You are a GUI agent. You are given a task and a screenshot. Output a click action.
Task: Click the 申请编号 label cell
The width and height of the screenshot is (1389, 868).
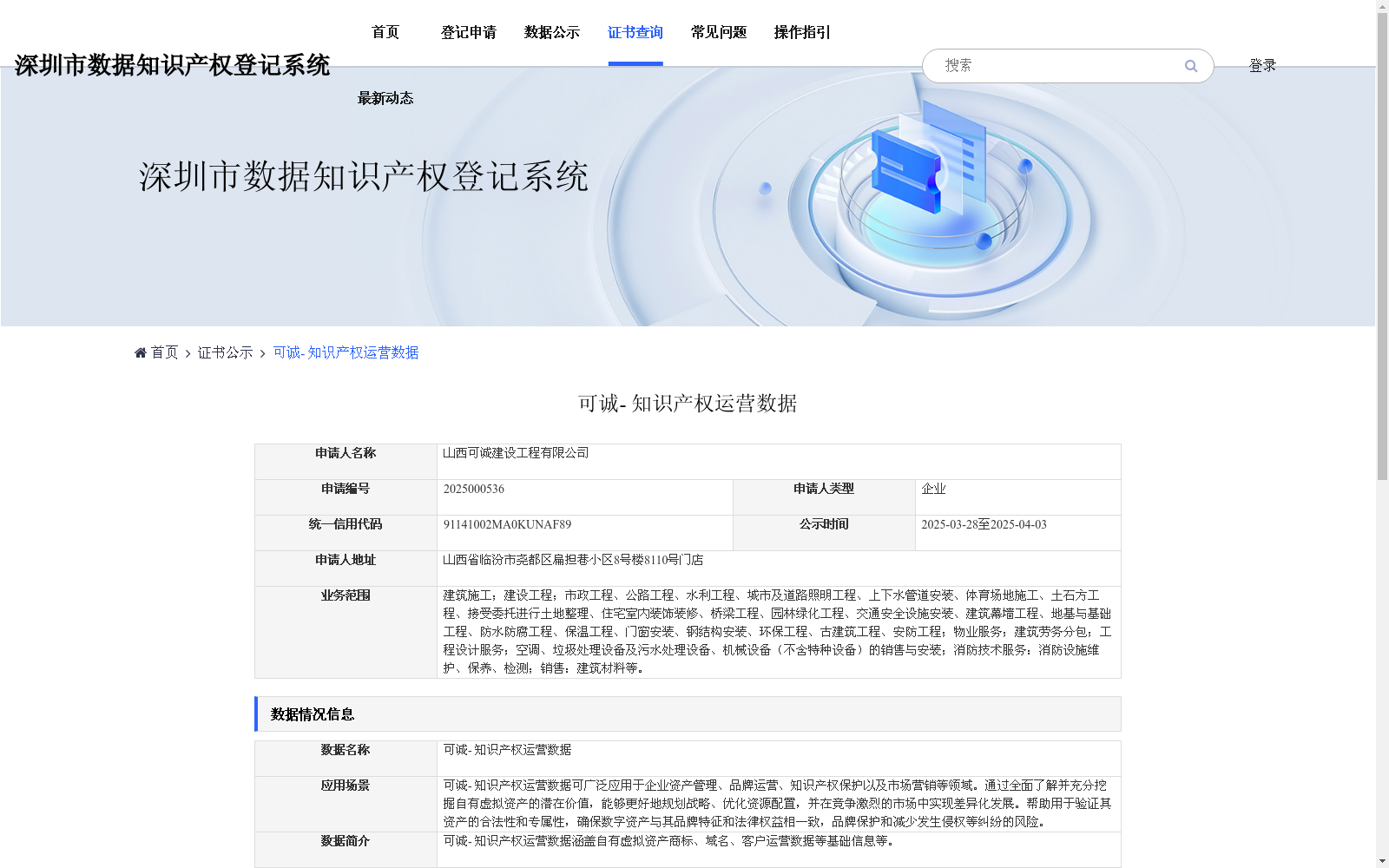pos(346,497)
